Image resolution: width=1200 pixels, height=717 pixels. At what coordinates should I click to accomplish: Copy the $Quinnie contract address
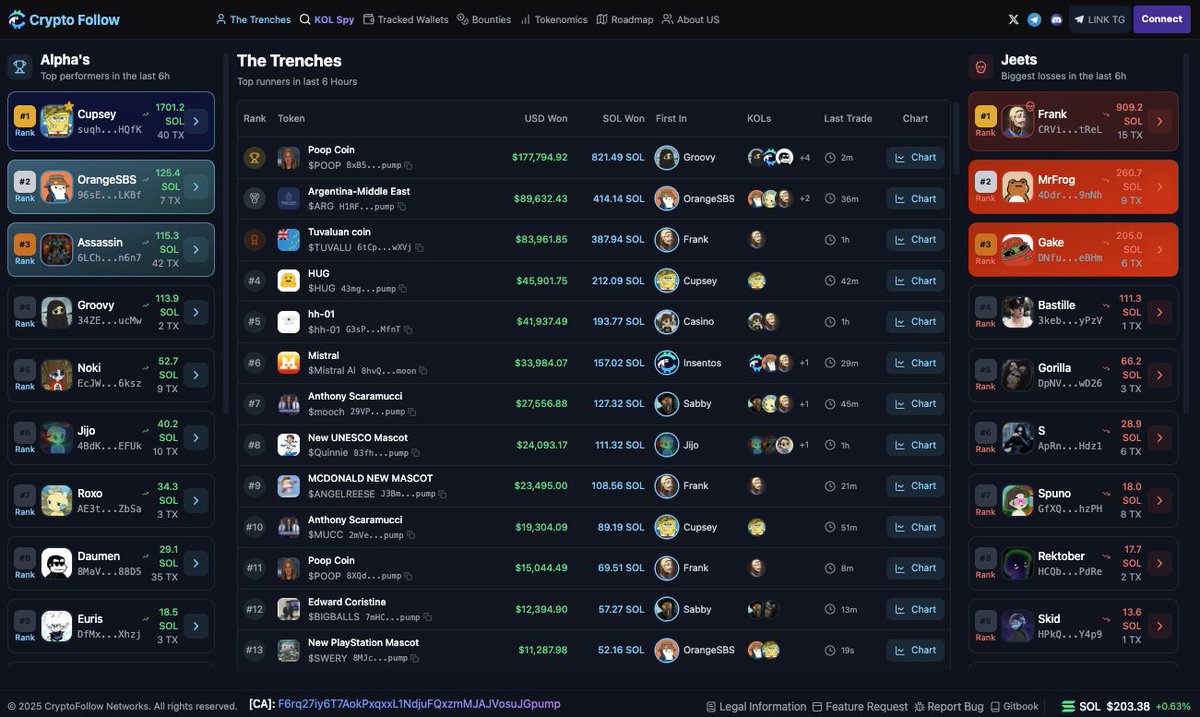point(416,453)
